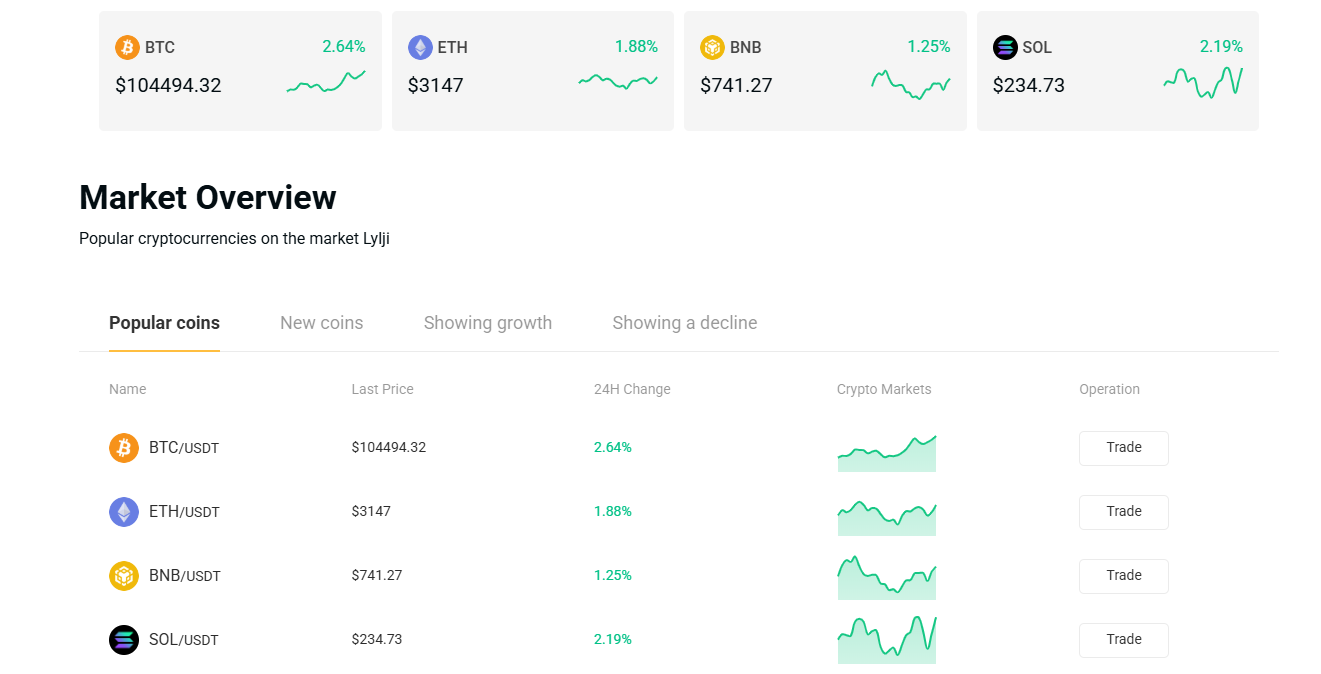This screenshot has width=1321, height=674.
Task: Click the ETH sparkline in top card
Action: click(x=618, y=81)
